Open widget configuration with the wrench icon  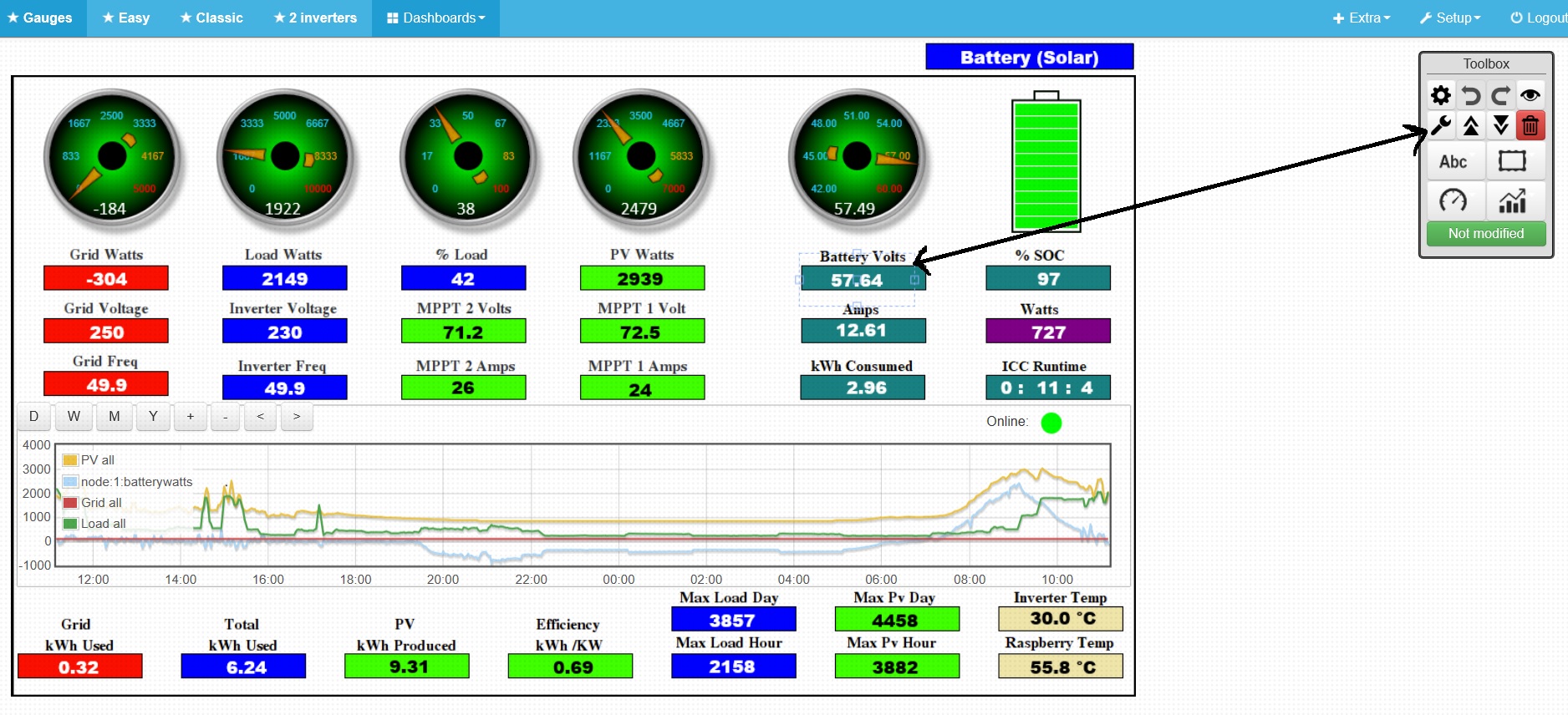tap(1441, 126)
